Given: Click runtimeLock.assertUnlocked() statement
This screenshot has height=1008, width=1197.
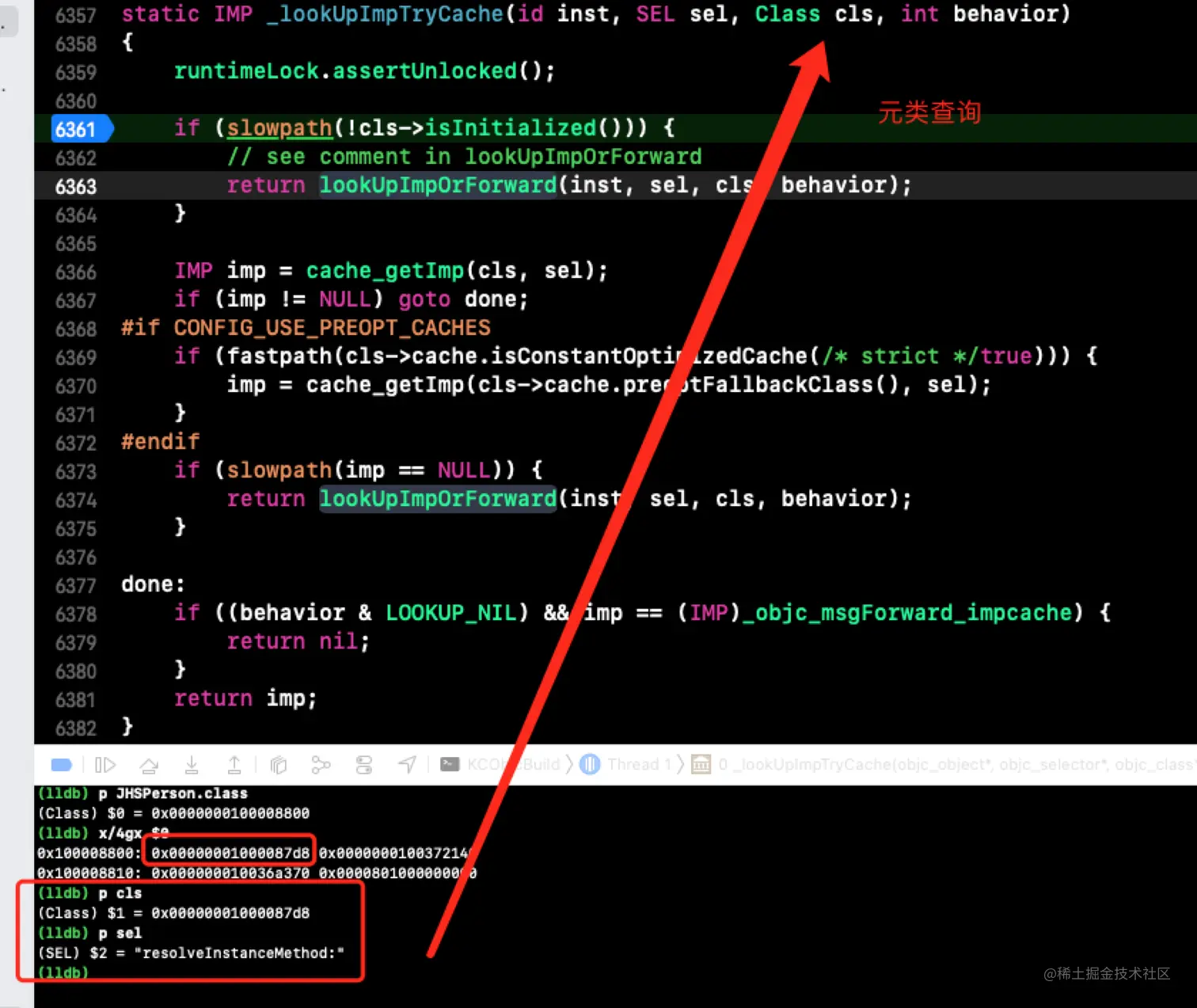Looking at the screenshot, I should pos(365,71).
